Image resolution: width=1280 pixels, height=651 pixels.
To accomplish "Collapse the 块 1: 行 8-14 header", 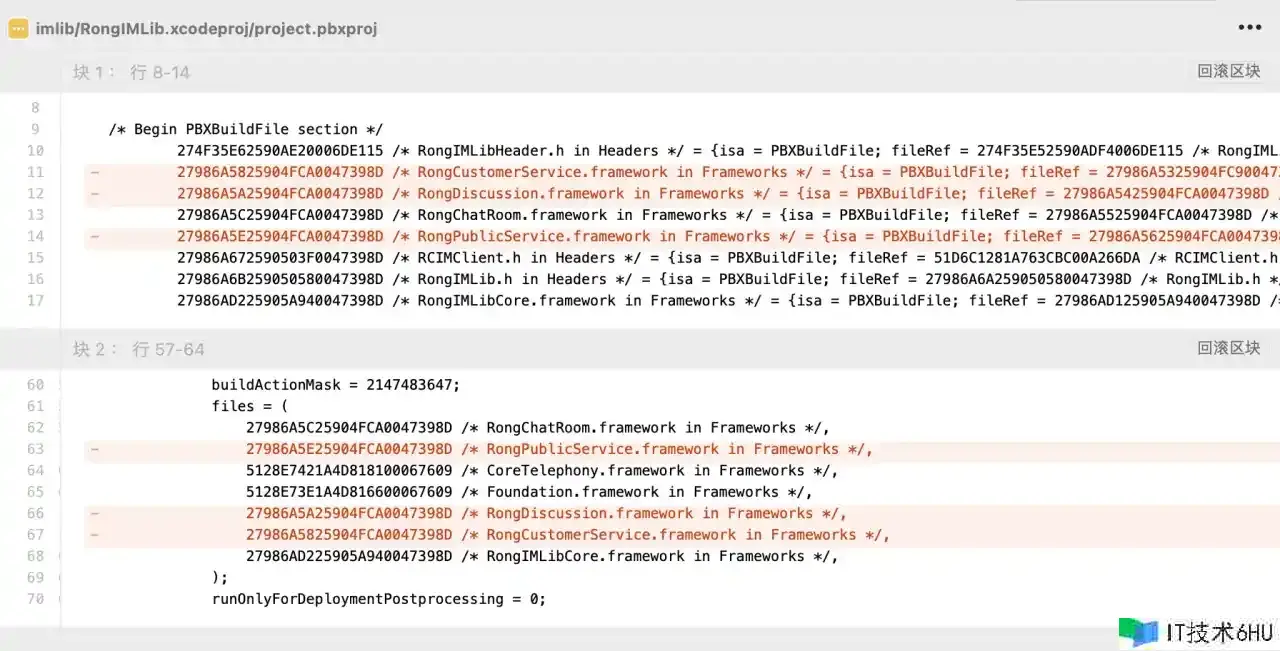I will point(131,72).
